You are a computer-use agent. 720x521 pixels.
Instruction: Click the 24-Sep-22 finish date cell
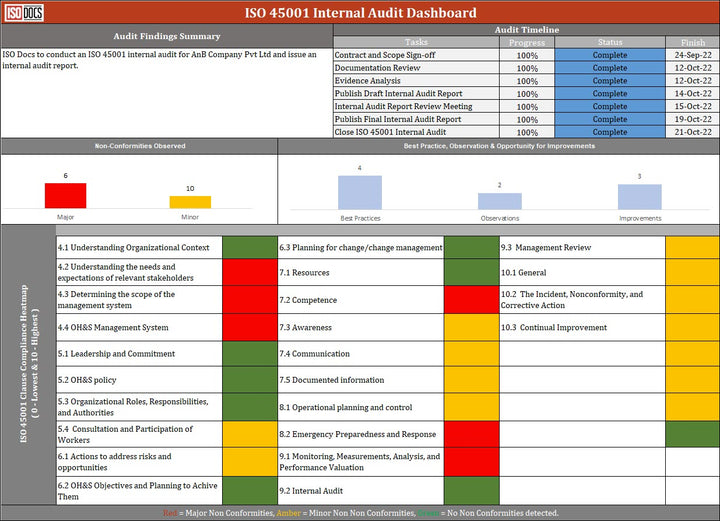692,55
